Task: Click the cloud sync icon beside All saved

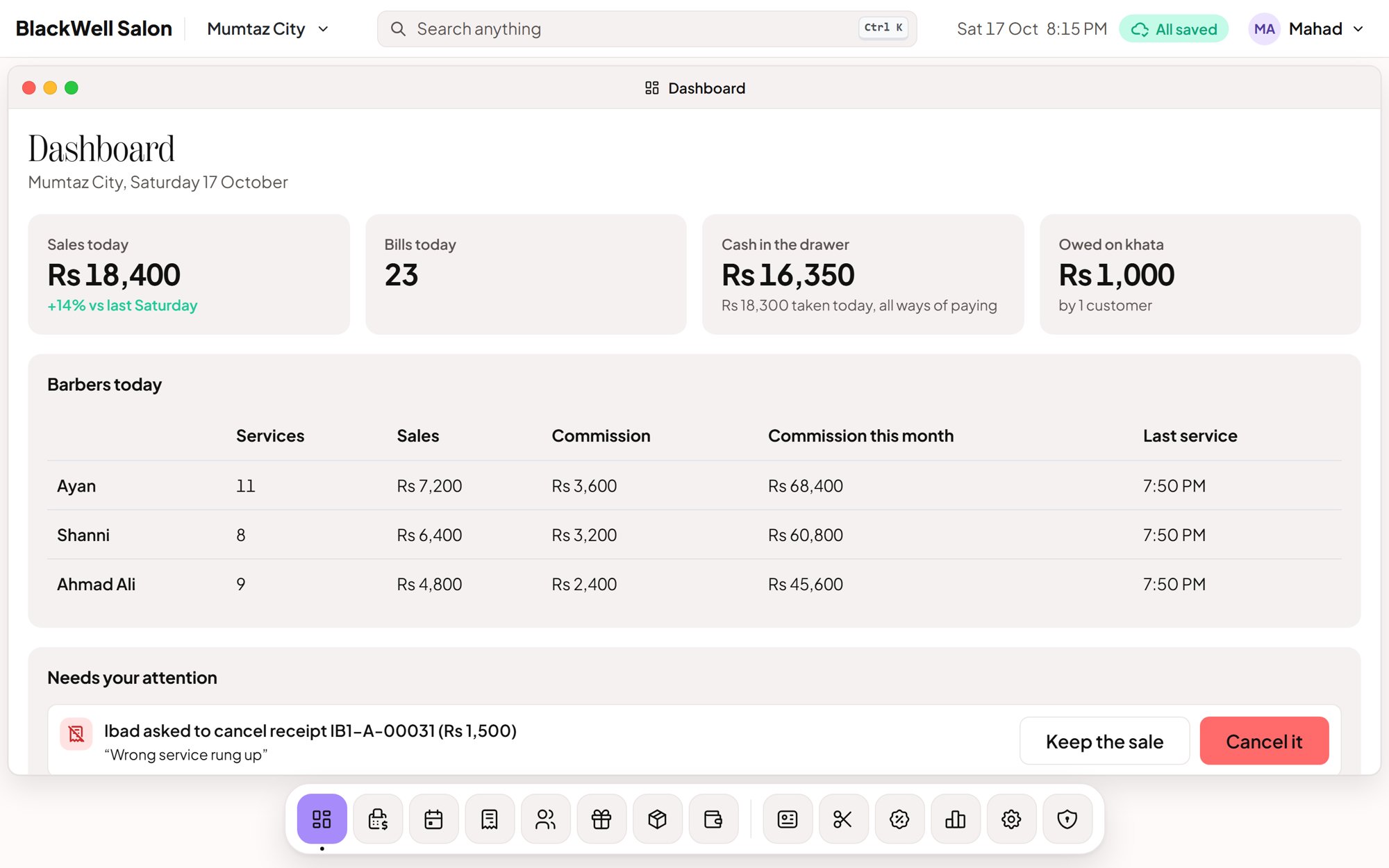Action: click(1140, 29)
